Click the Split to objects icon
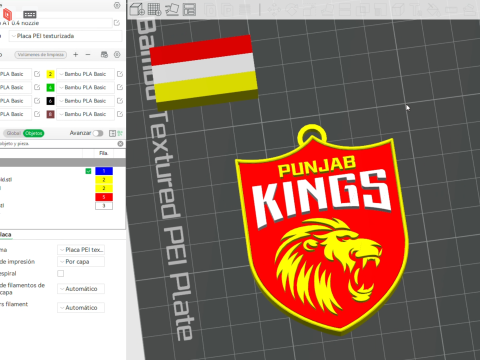The width and height of the screenshot is (480, 360). point(210,10)
